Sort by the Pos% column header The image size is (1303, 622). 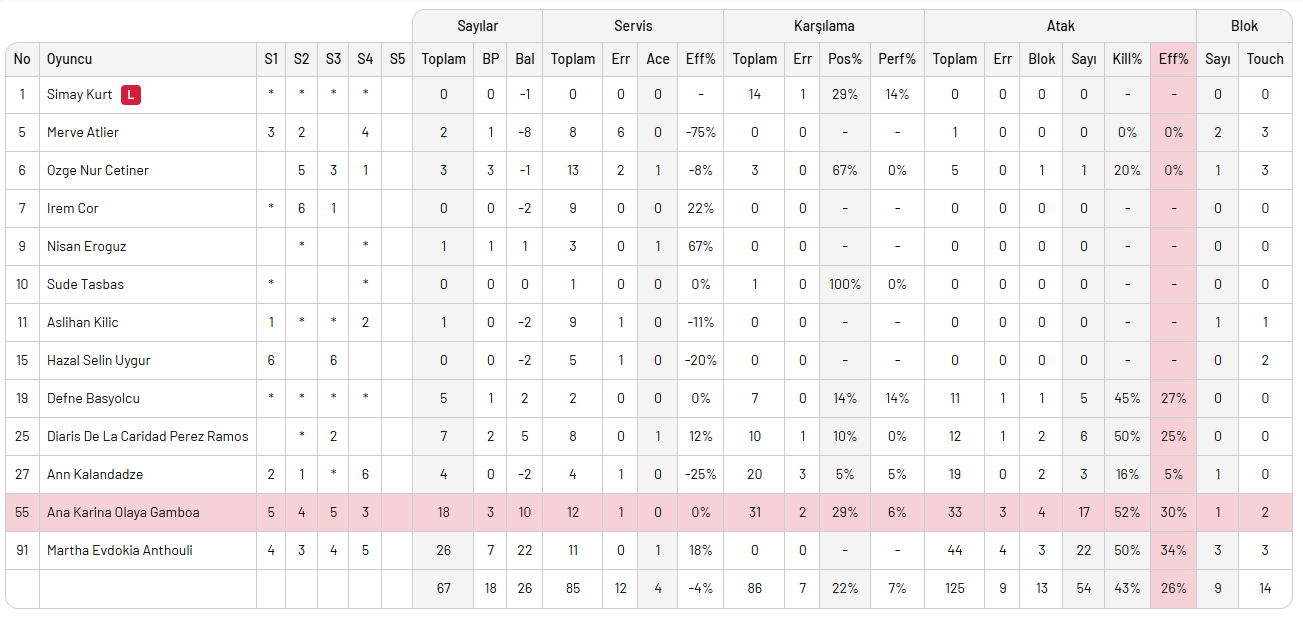point(845,59)
